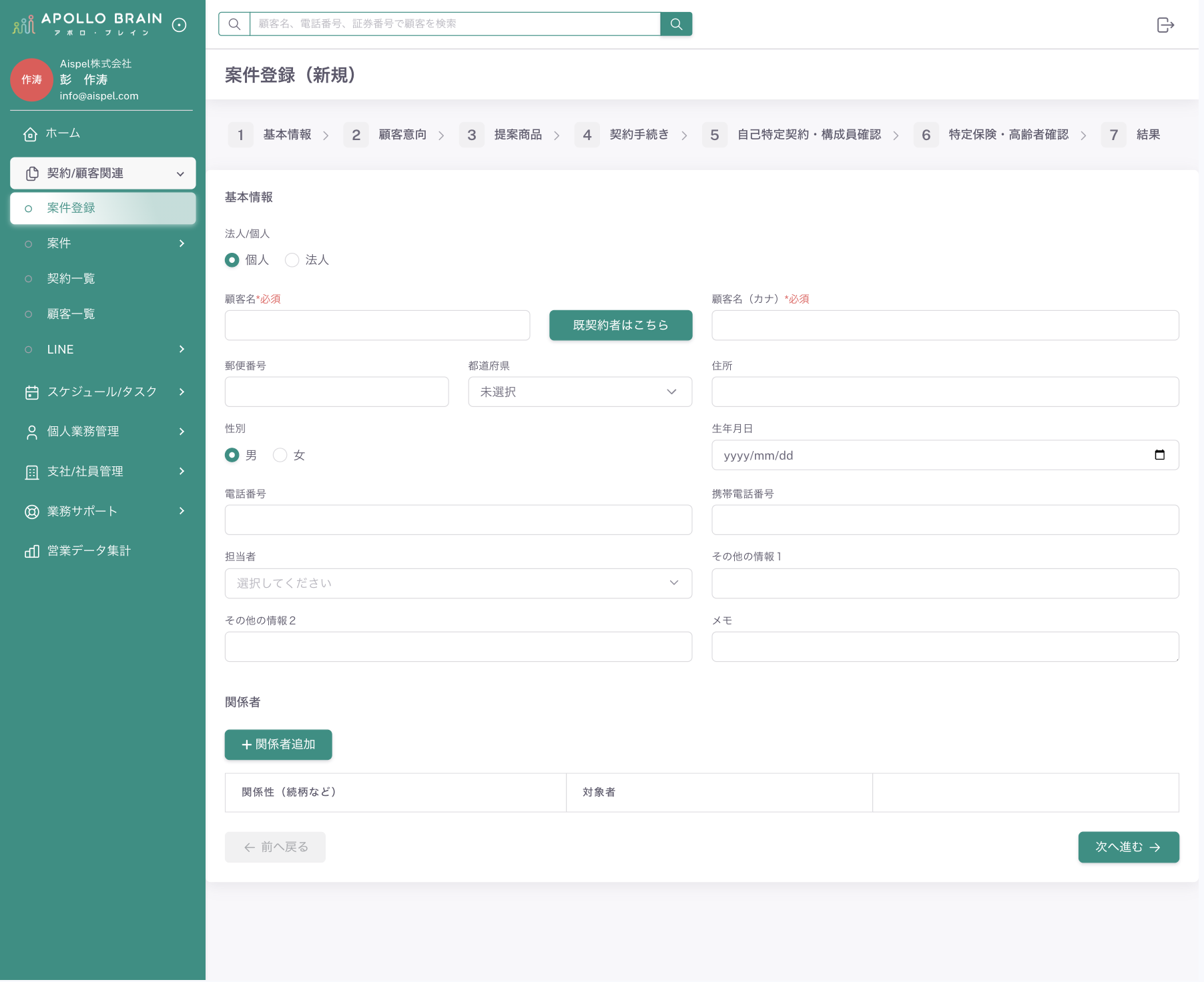1204x982 pixels.
Task: Click the Apollo Brain logo
Action: pos(88,24)
